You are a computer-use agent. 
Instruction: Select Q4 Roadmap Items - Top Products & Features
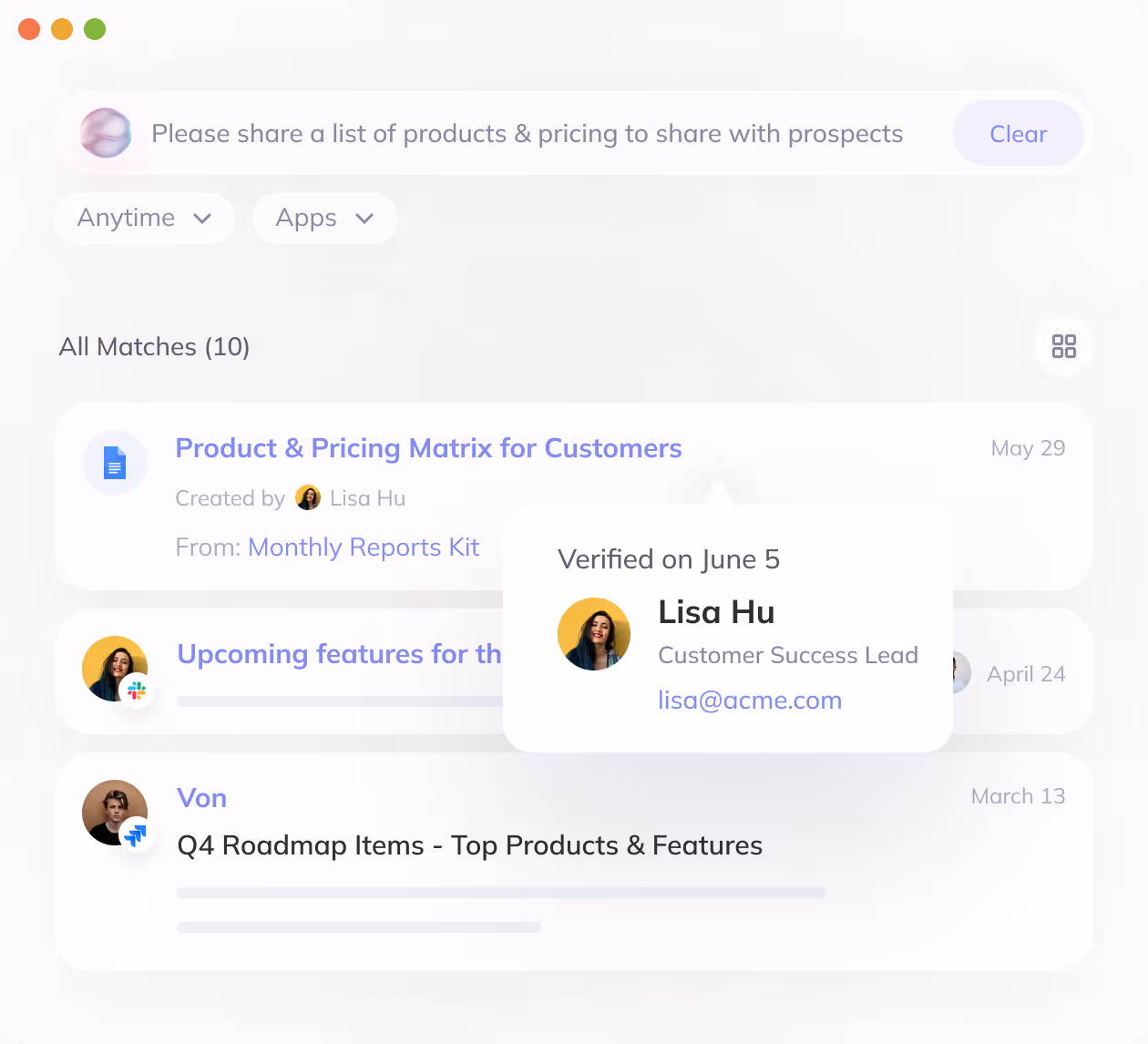point(469,845)
